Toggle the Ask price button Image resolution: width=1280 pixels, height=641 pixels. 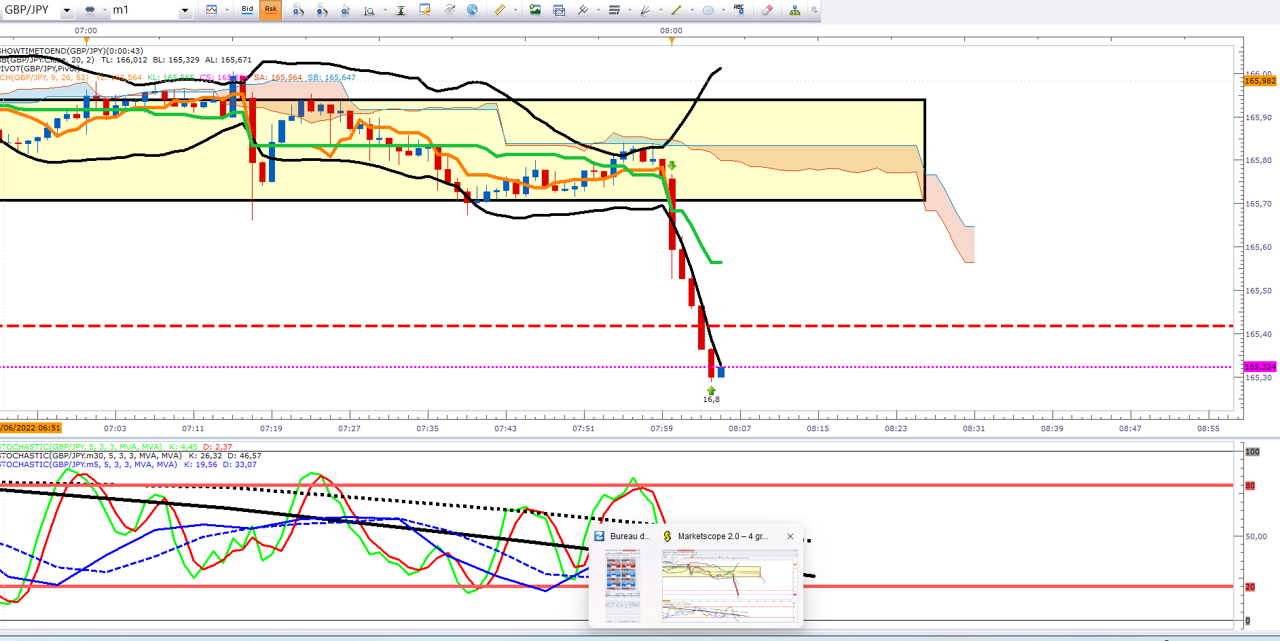pos(270,10)
